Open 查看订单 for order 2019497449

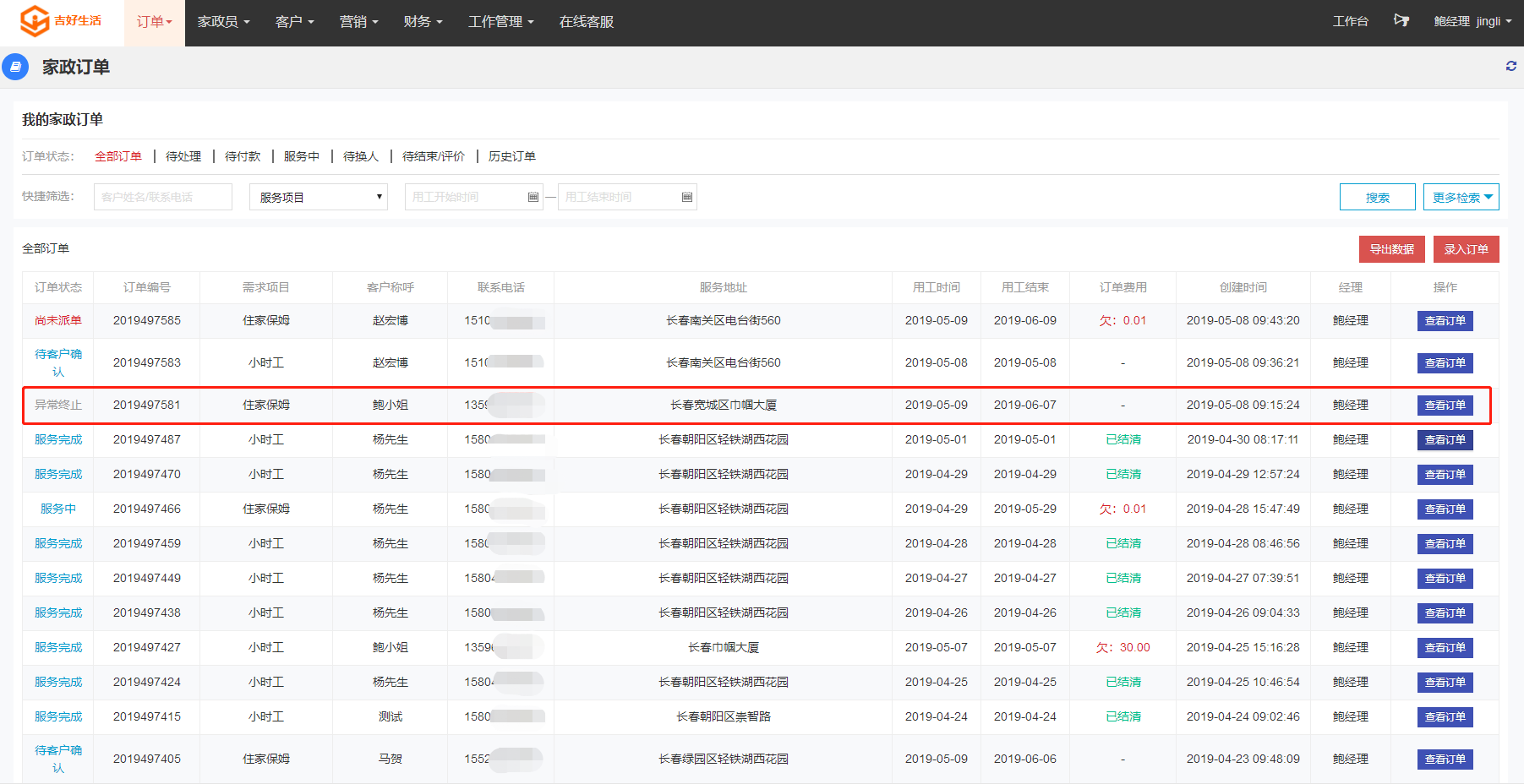point(1445,579)
